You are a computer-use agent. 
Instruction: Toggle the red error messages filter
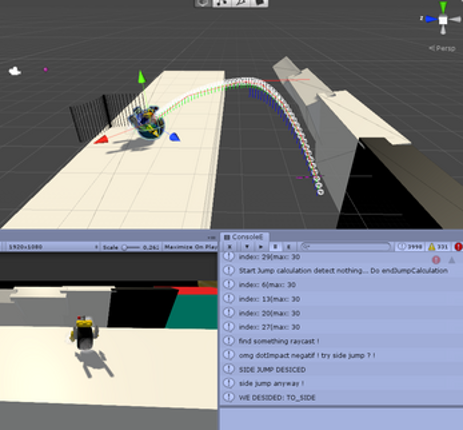pyautogui.click(x=458, y=247)
